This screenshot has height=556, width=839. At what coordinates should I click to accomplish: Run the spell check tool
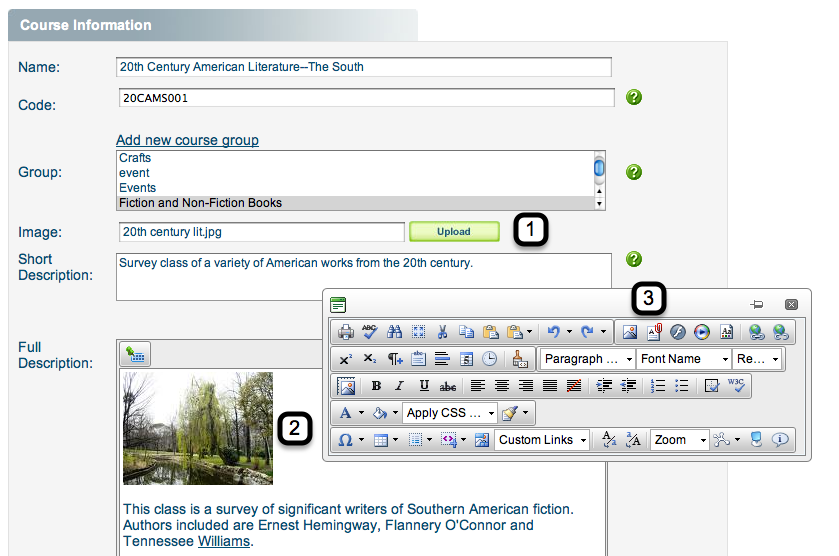click(x=369, y=332)
